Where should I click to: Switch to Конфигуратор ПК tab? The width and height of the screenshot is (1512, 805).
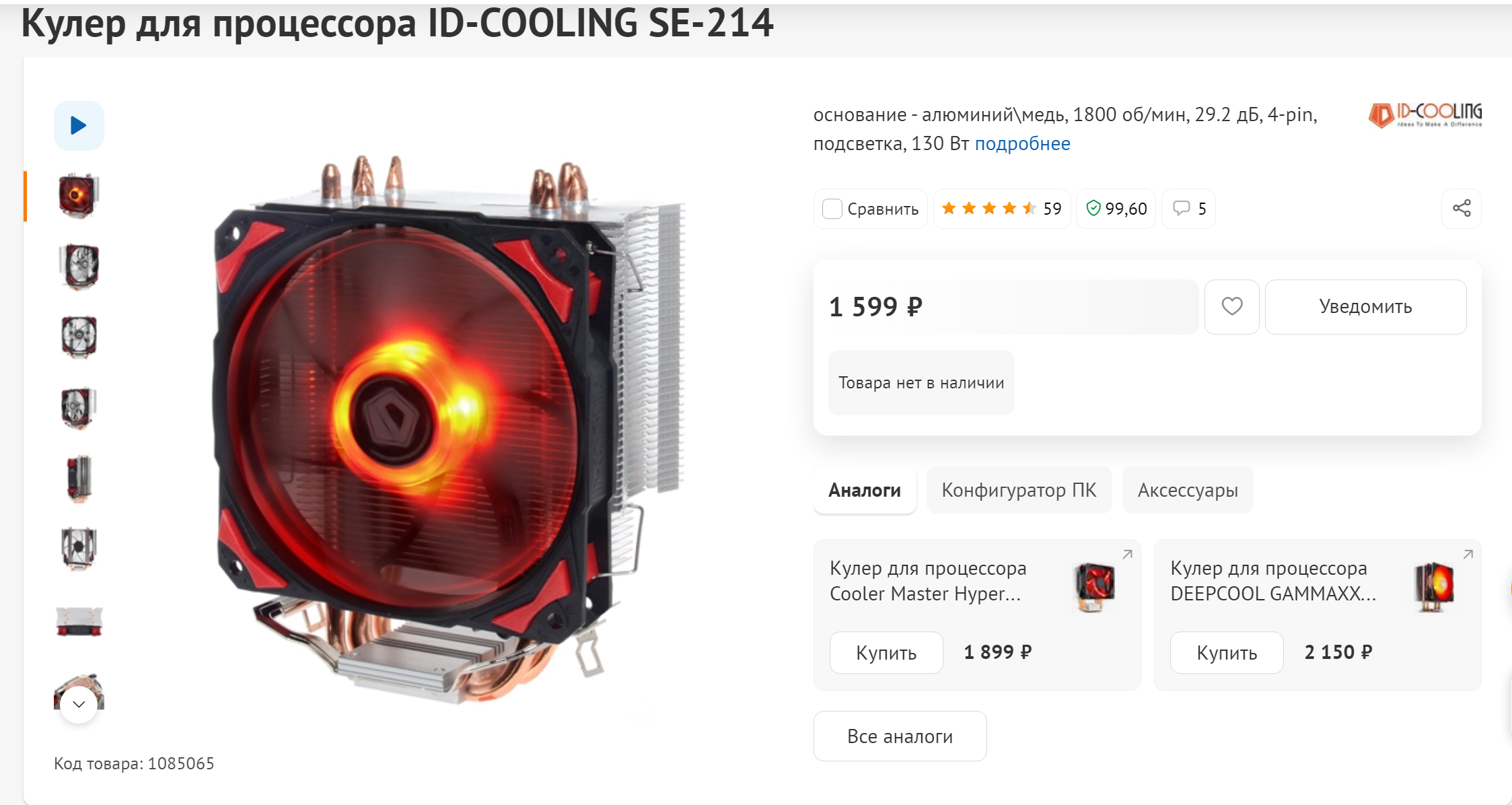point(1019,490)
